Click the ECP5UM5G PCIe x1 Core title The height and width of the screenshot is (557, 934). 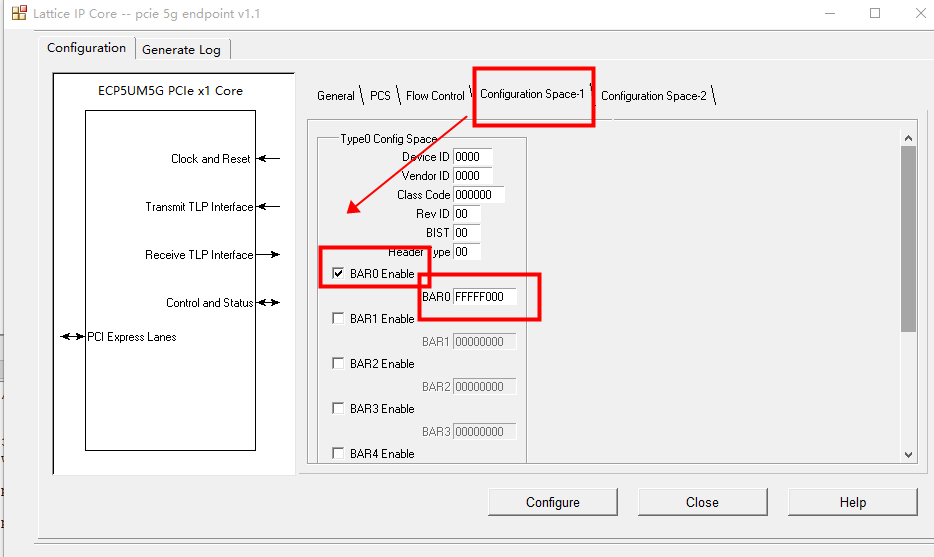point(170,91)
